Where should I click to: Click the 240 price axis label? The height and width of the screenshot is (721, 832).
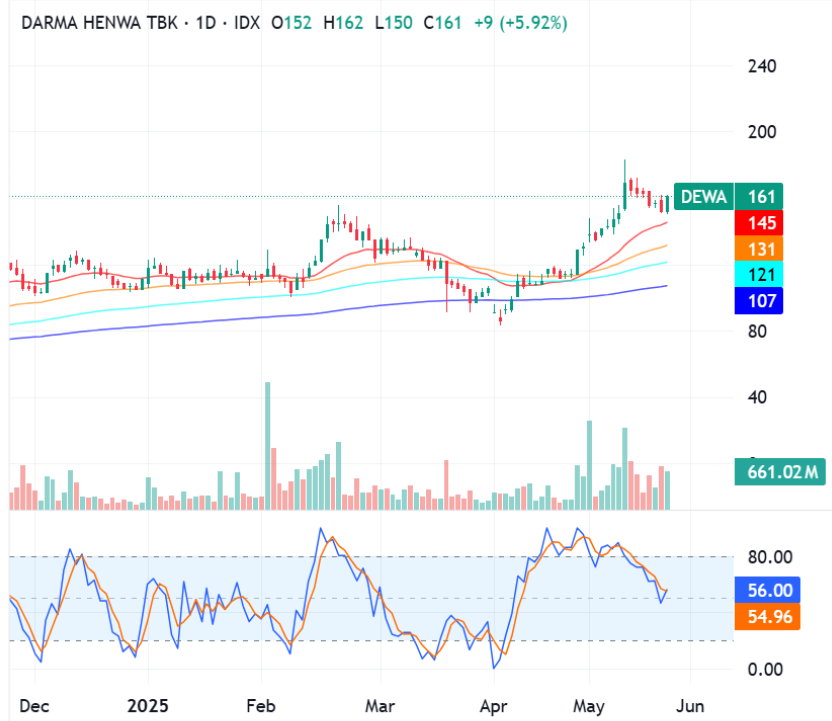click(762, 66)
